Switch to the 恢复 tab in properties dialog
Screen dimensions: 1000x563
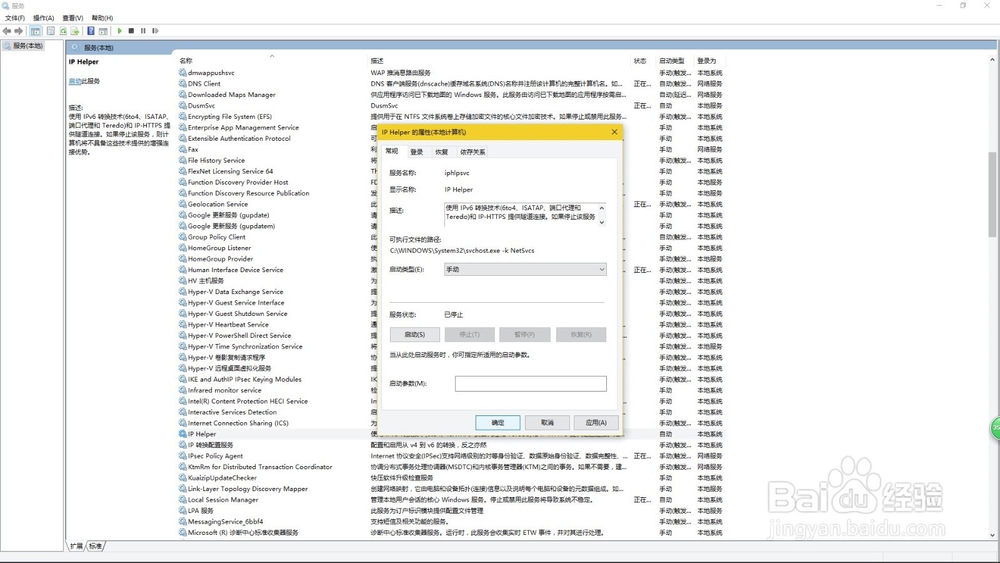tap(441, 152)
